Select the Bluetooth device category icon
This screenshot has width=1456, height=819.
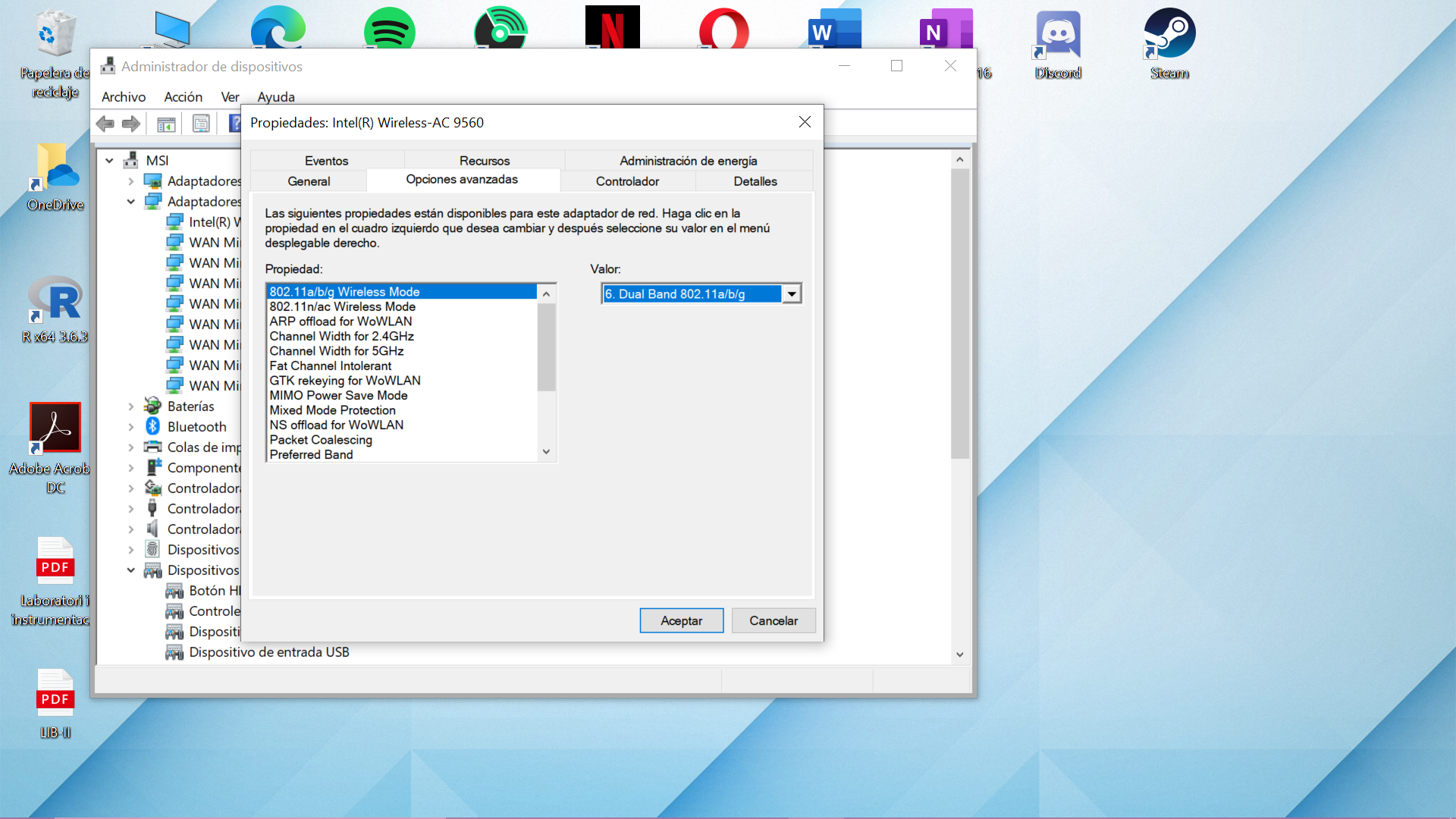(x=152, y=426)
